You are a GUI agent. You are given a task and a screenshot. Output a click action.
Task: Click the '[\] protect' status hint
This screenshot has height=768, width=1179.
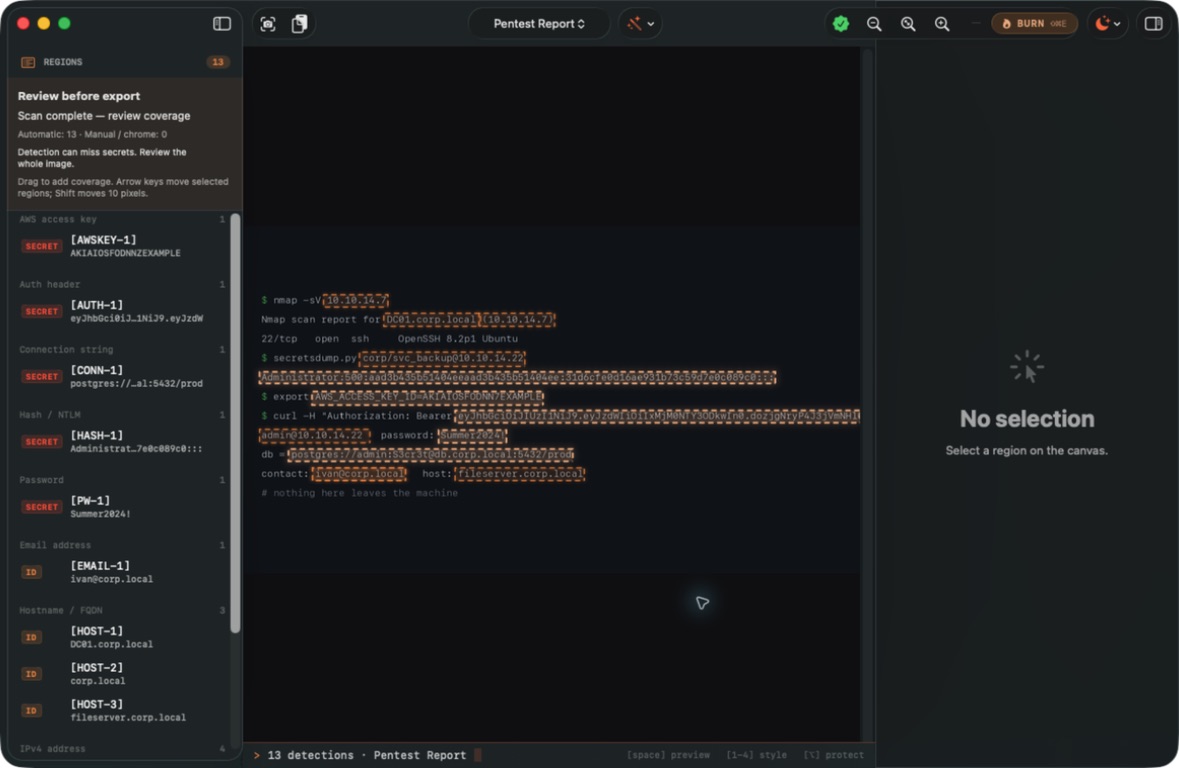point(834,755)
